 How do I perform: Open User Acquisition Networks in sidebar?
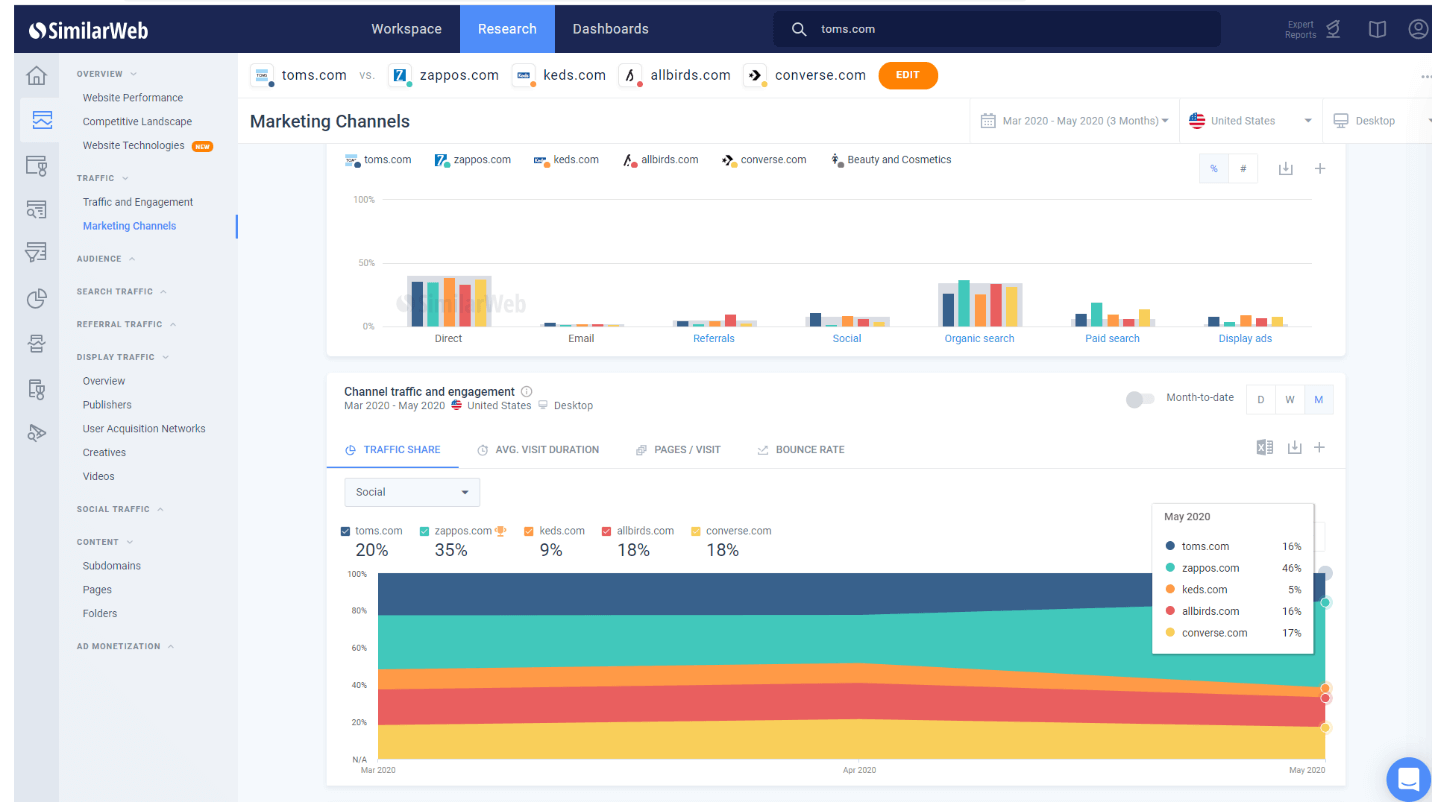pyautogui.click(x=144, y=429)
